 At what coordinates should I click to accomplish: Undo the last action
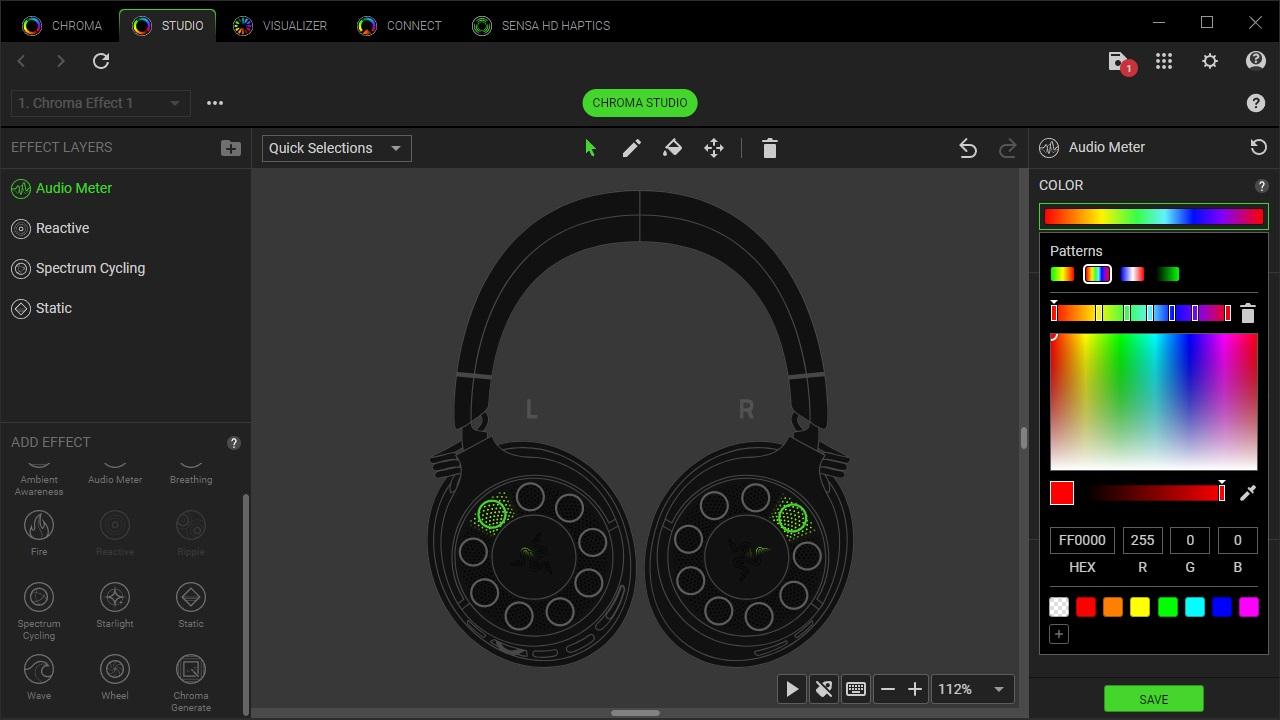[x=968, y=148]
